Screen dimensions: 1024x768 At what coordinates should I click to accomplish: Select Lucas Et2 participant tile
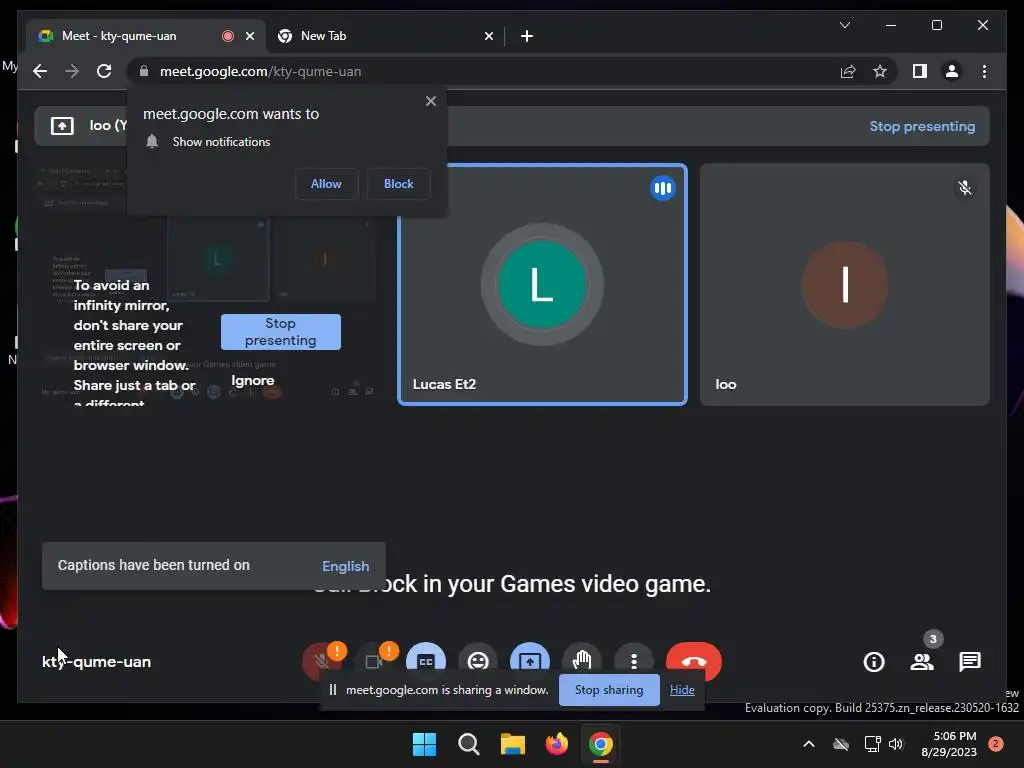click(x=542, y=285)
